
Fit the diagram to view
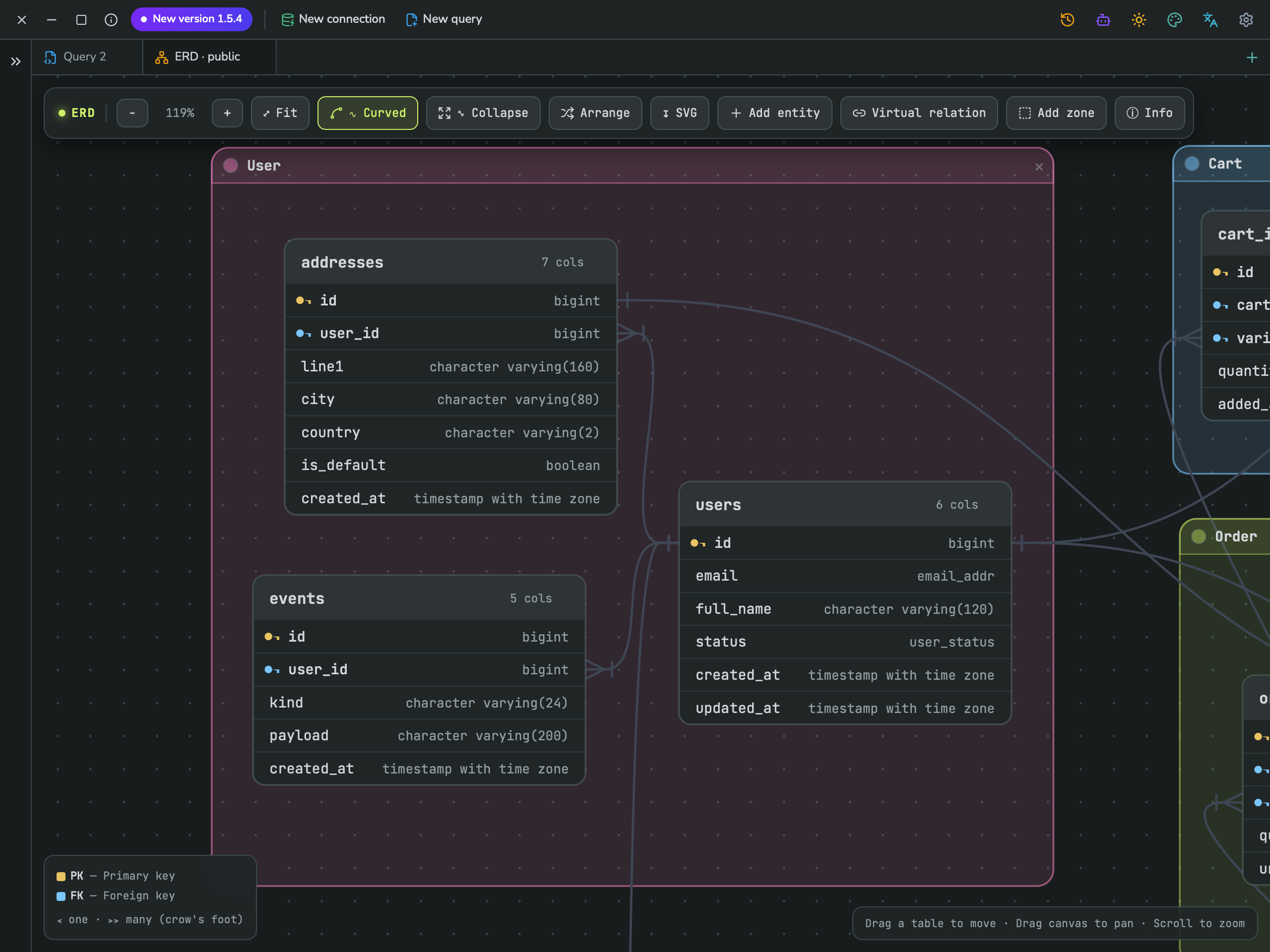coord(280,113)
